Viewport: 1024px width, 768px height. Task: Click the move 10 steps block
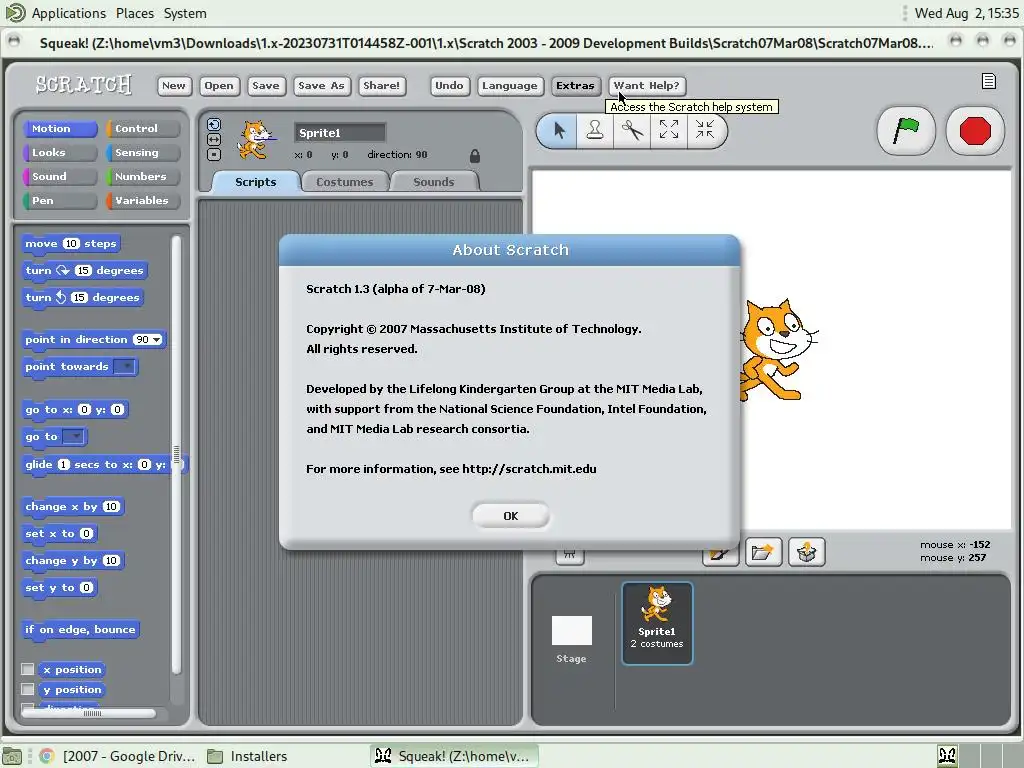click(x=71, y=244)
